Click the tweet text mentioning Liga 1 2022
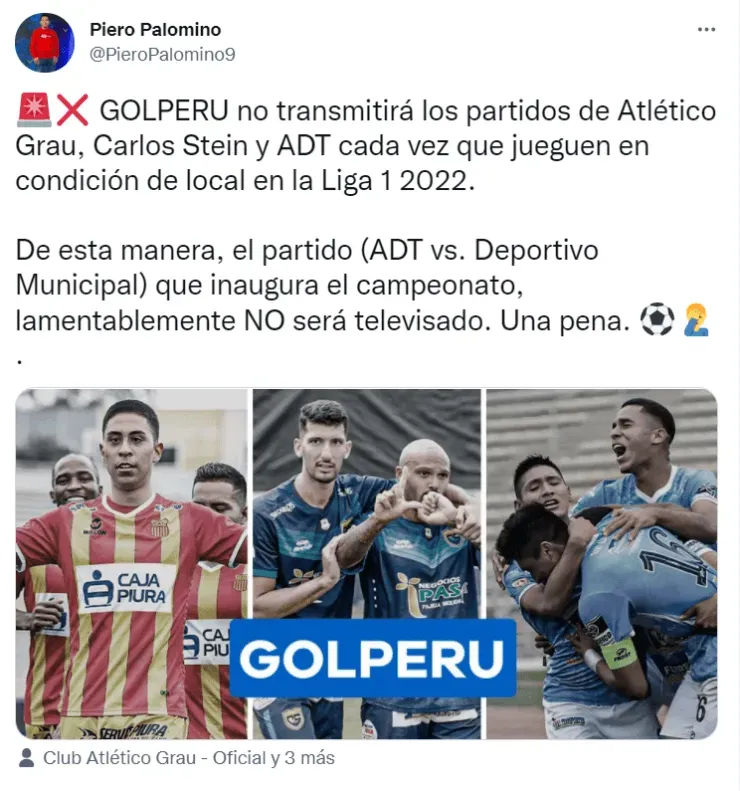The height and width of the screenshot is (791, 740). (x=366, y=145)
